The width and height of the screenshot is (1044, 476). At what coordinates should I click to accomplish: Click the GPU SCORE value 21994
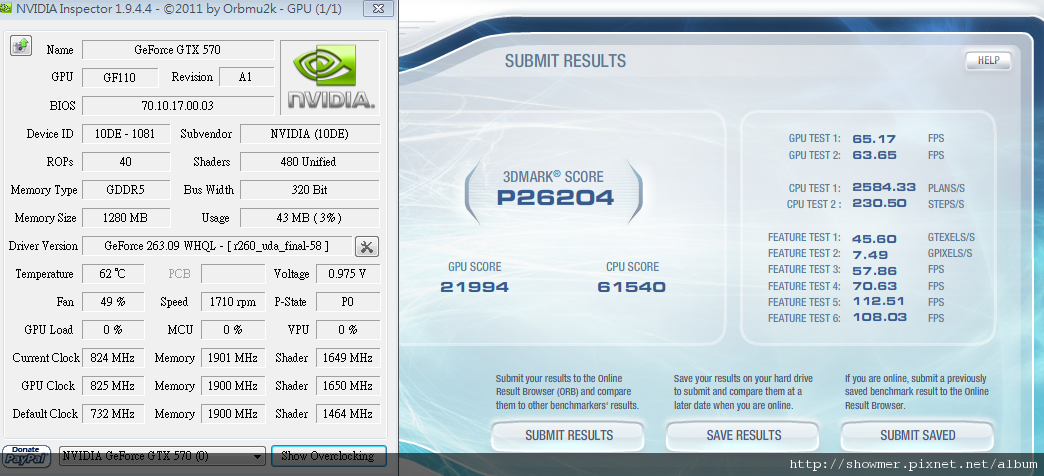click(x=474, y=287)
